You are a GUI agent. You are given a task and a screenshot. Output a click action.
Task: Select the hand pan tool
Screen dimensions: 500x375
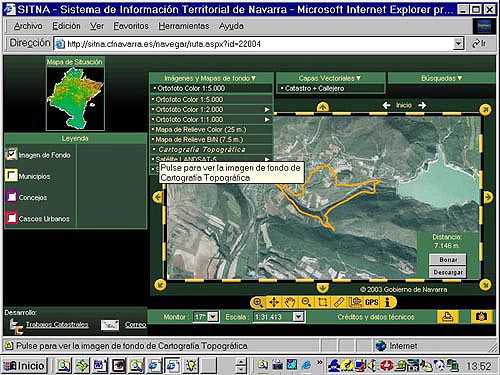pyautogui.click(x=290, y=302)
